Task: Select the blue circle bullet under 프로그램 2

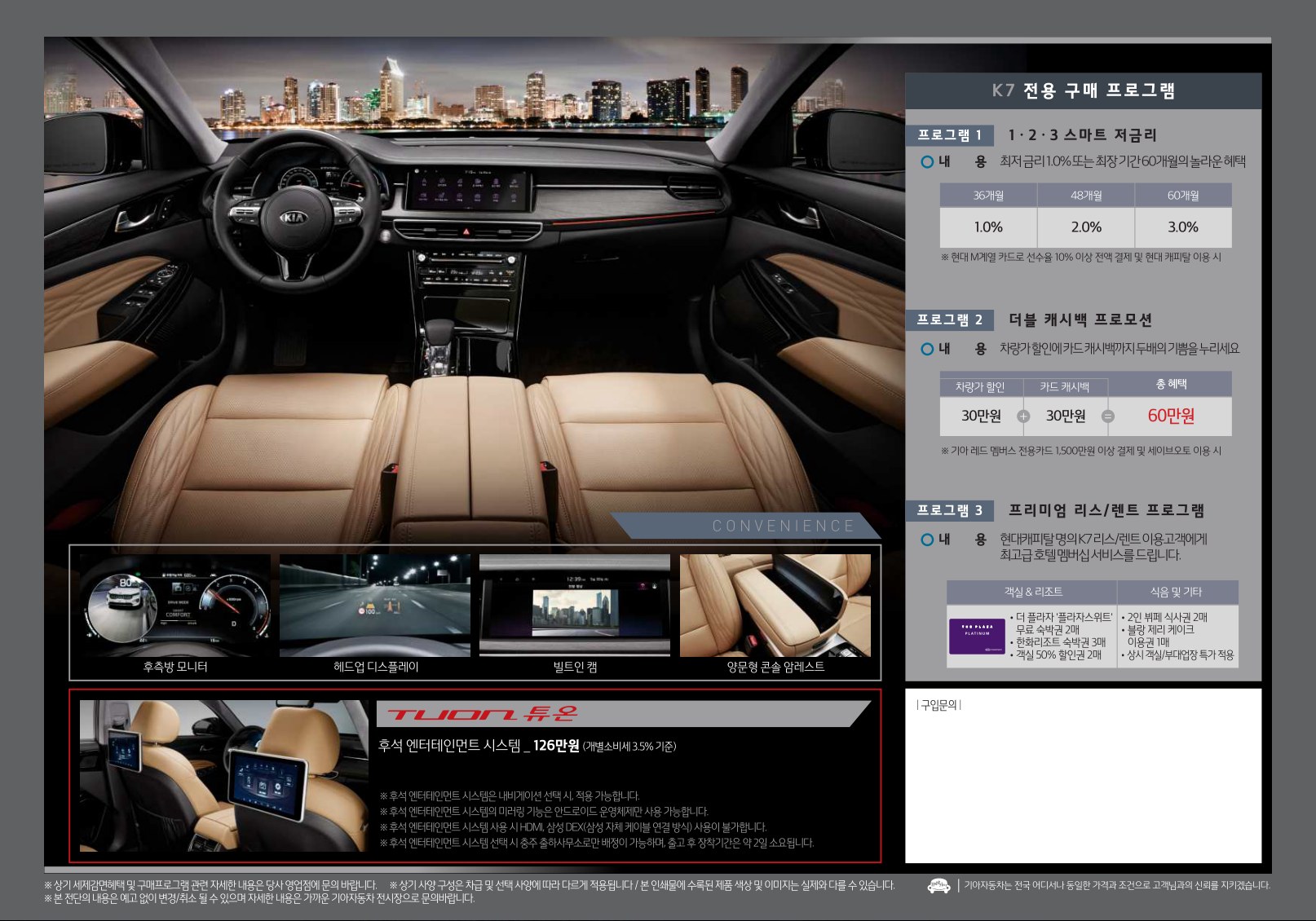Action: 927,349
